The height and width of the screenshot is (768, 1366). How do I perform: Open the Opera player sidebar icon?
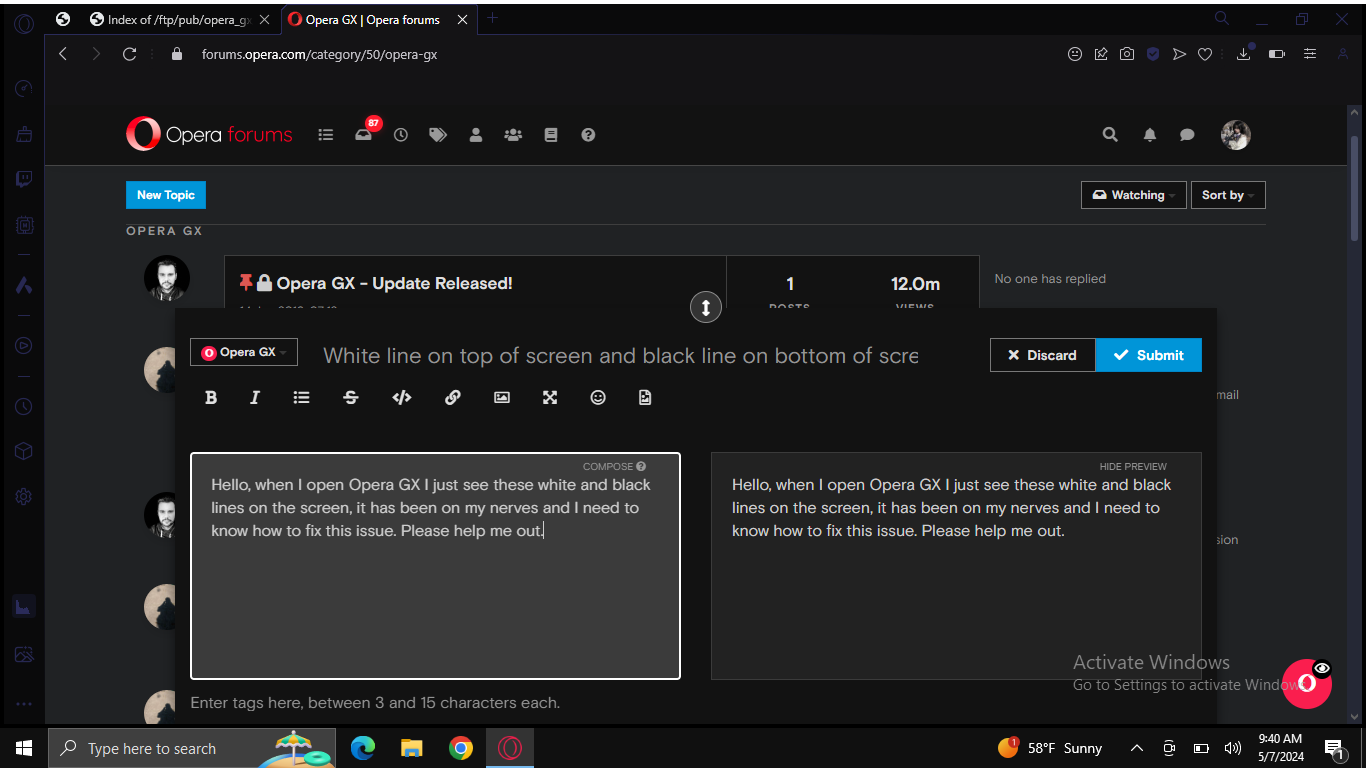24,346
